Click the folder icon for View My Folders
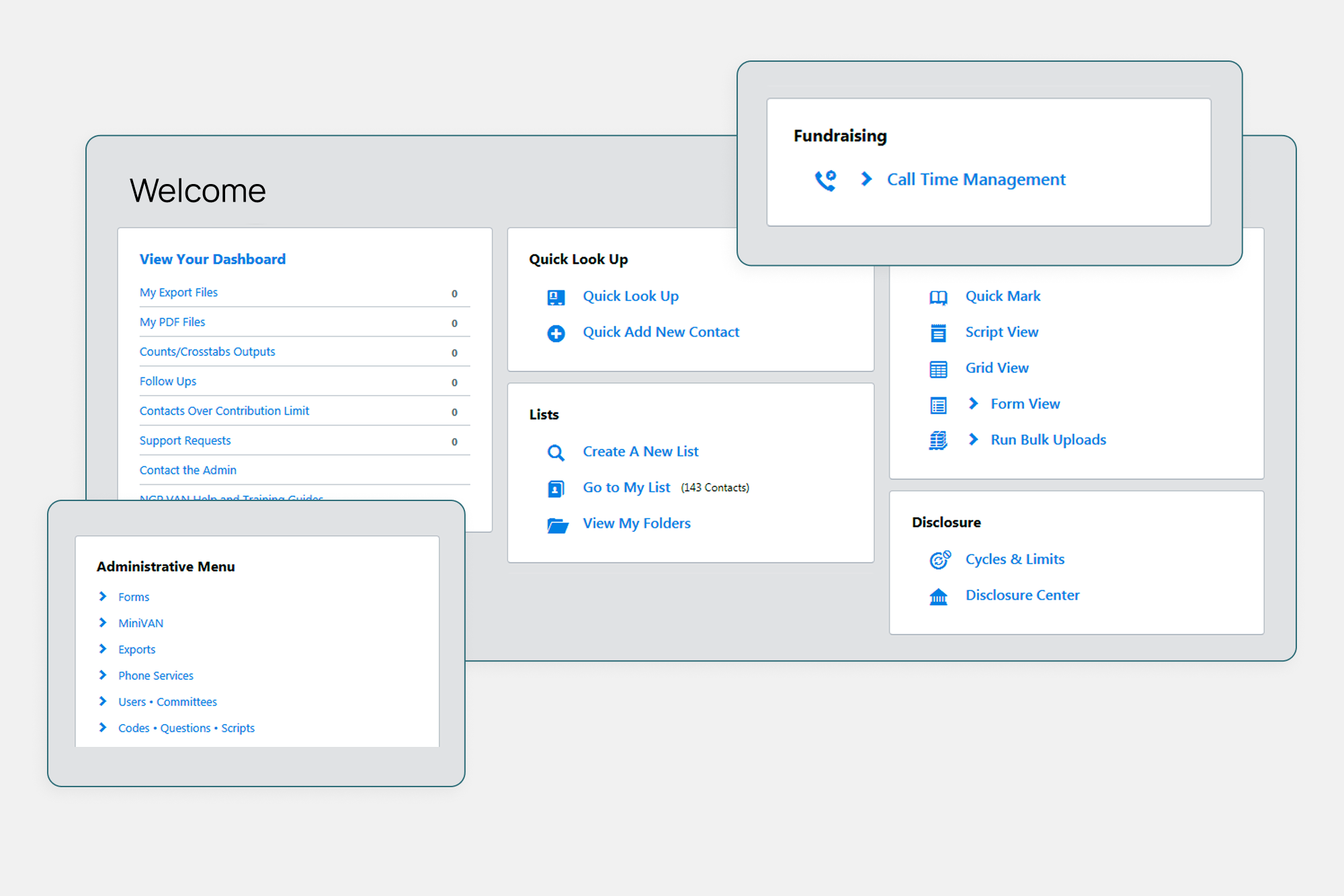This screenshot has width=1344, height=896. coord(557,525)
